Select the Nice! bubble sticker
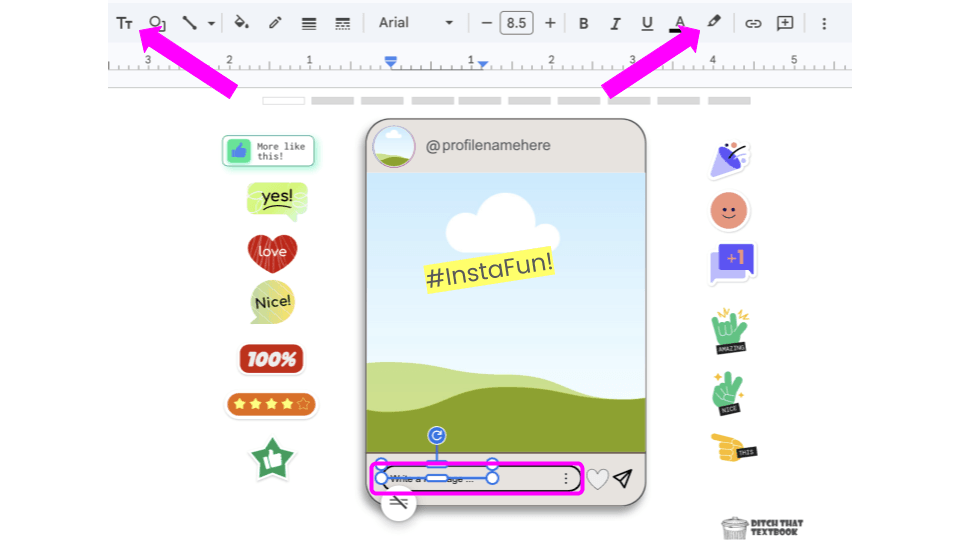The height and width of the screenshot is (540, 960). coord(272,302)
